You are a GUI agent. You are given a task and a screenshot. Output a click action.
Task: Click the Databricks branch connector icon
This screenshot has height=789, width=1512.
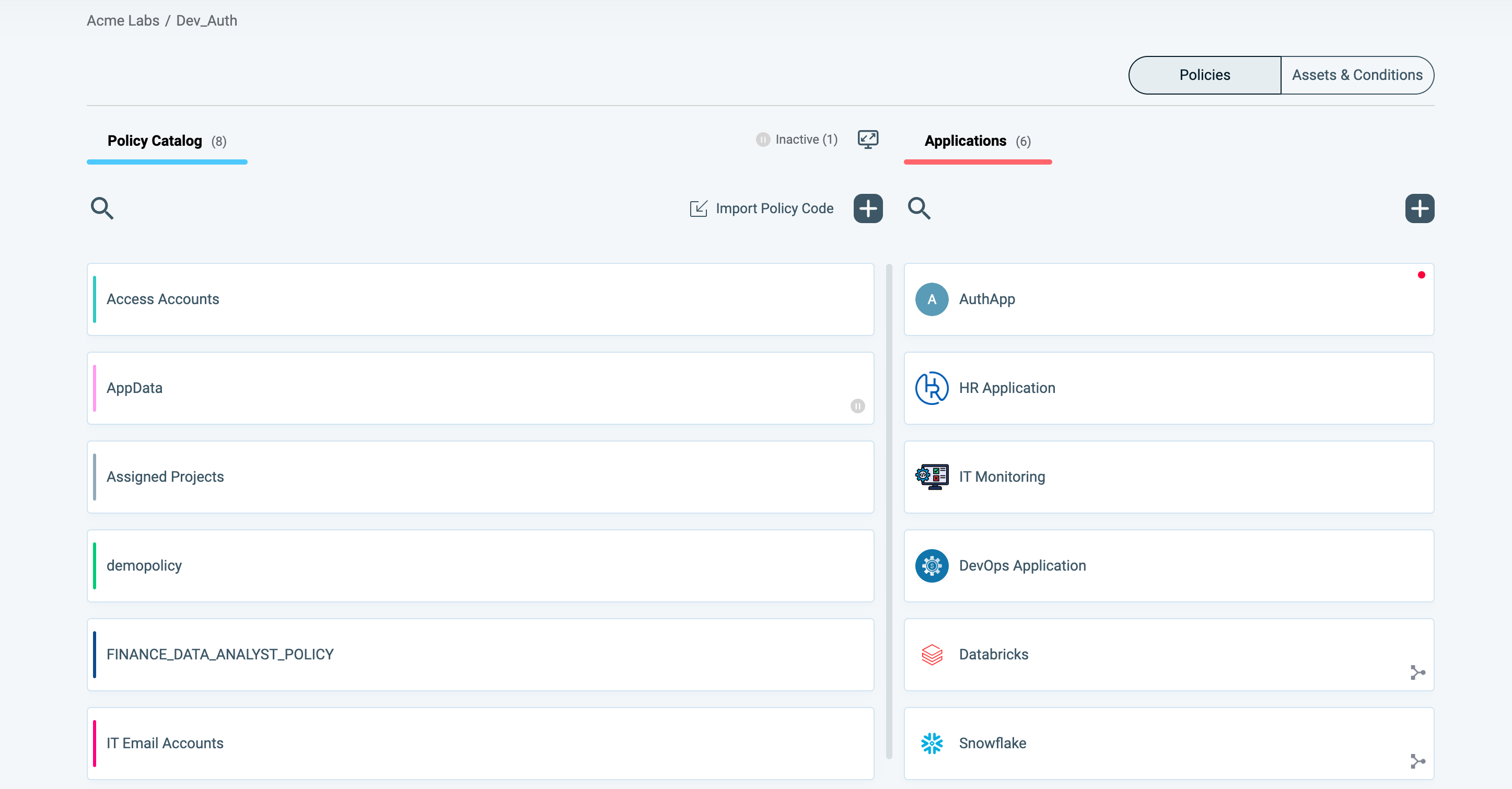pos(1417,673)
